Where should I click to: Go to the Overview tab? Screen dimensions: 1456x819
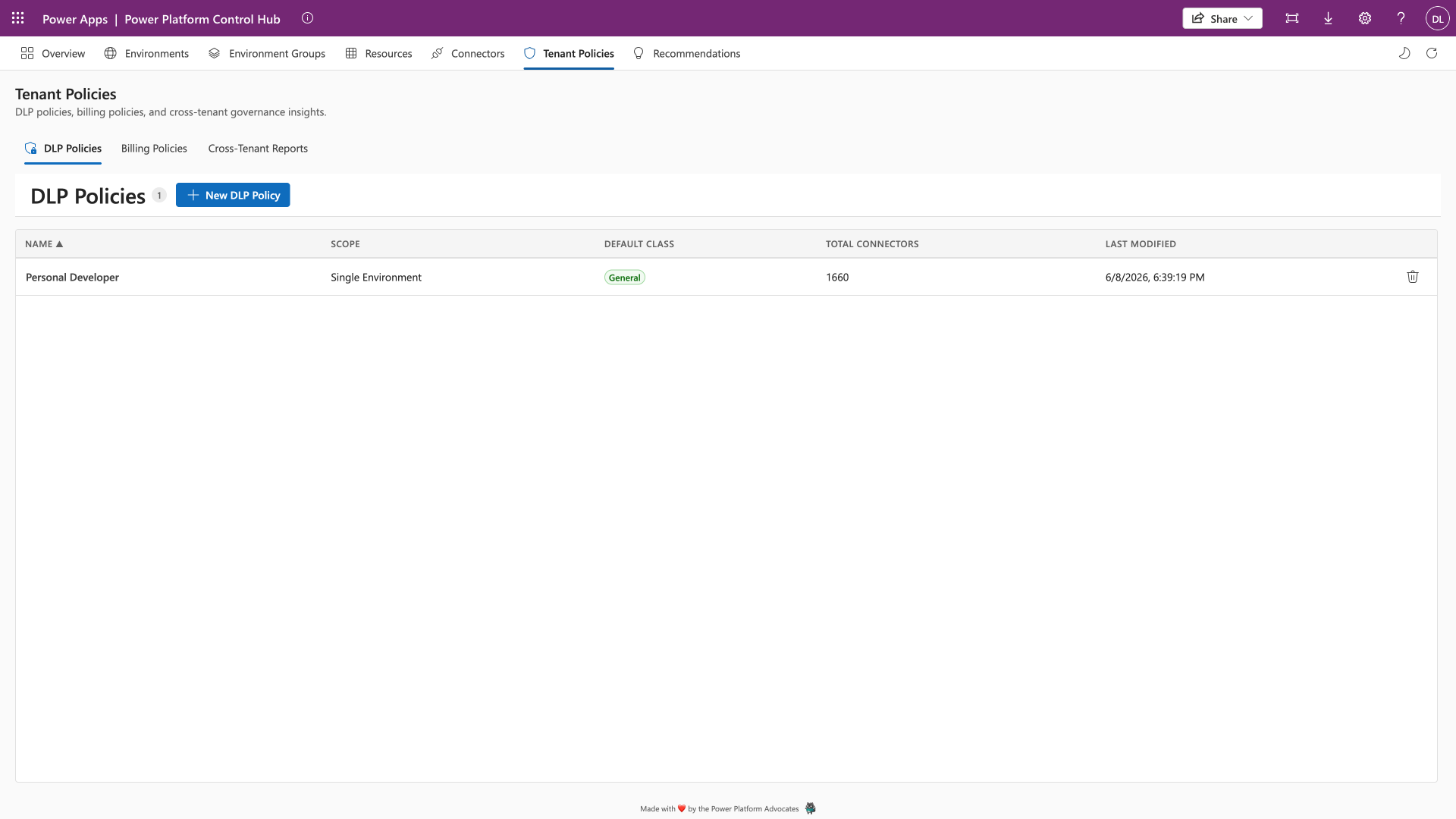53,53
